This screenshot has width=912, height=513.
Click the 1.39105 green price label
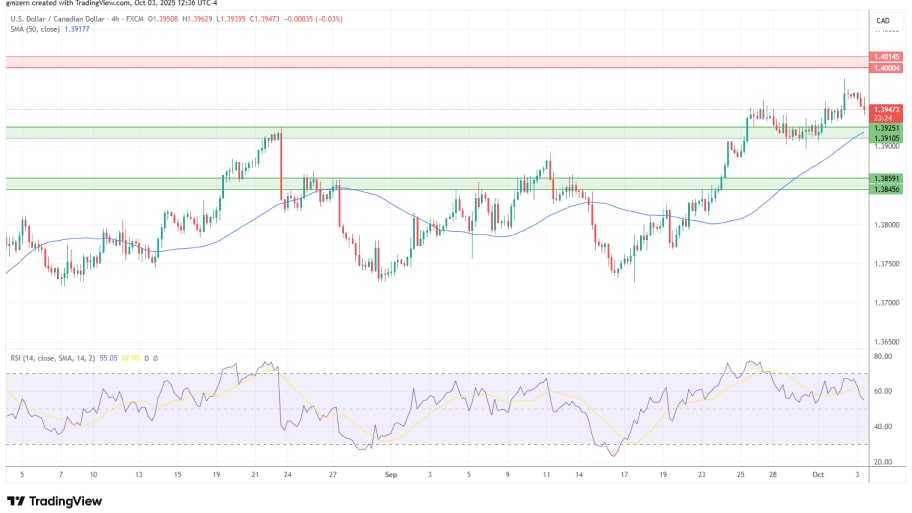(x=886, y=138)
